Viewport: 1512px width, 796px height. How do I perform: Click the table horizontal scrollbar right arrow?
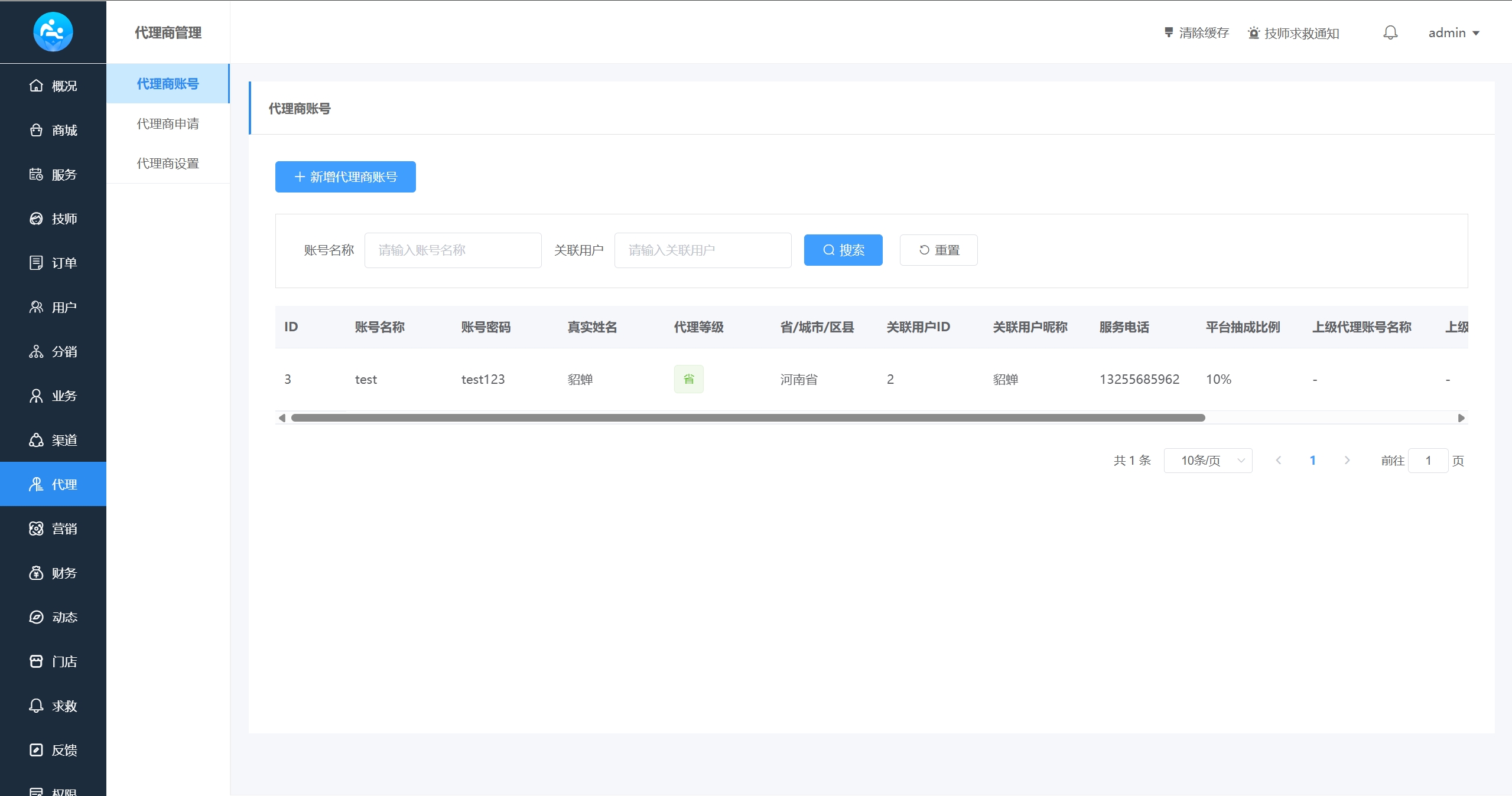pyautogui.click(x=1461, y=418)
